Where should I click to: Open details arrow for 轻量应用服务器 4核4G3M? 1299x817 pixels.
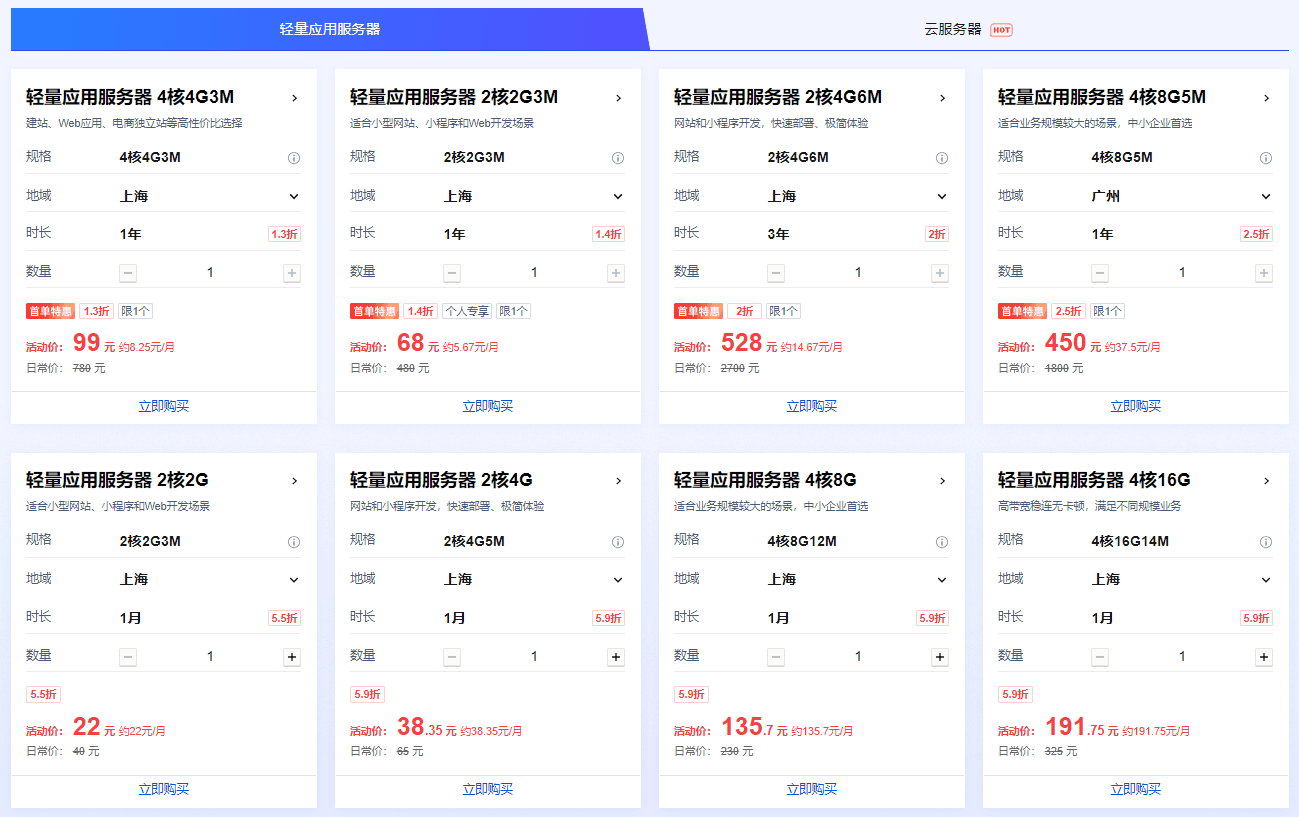[294, 98]
